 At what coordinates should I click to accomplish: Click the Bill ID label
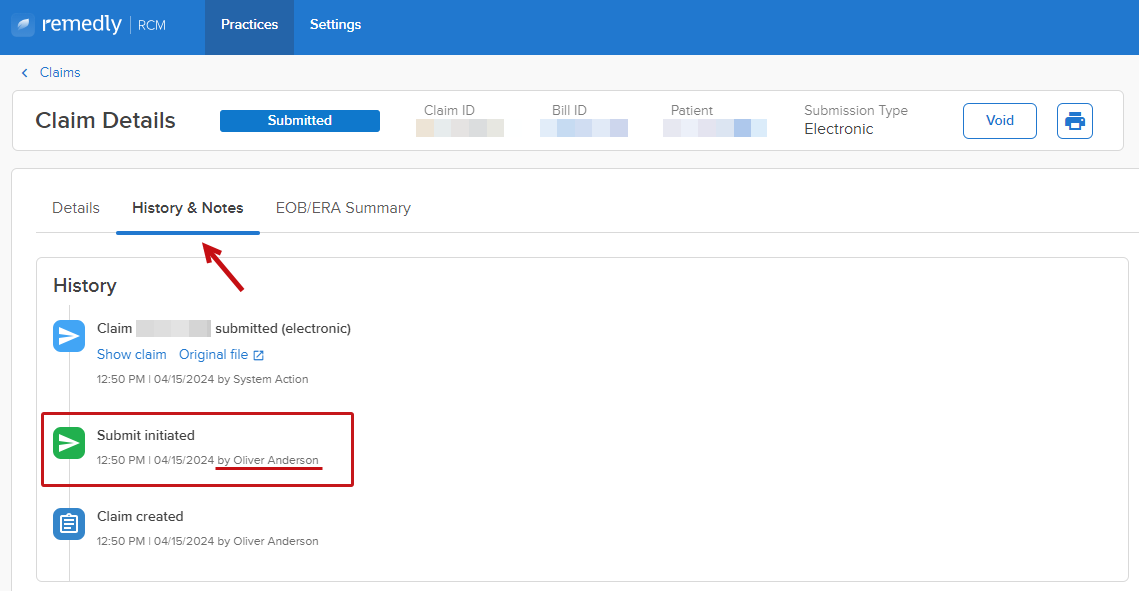569,110
